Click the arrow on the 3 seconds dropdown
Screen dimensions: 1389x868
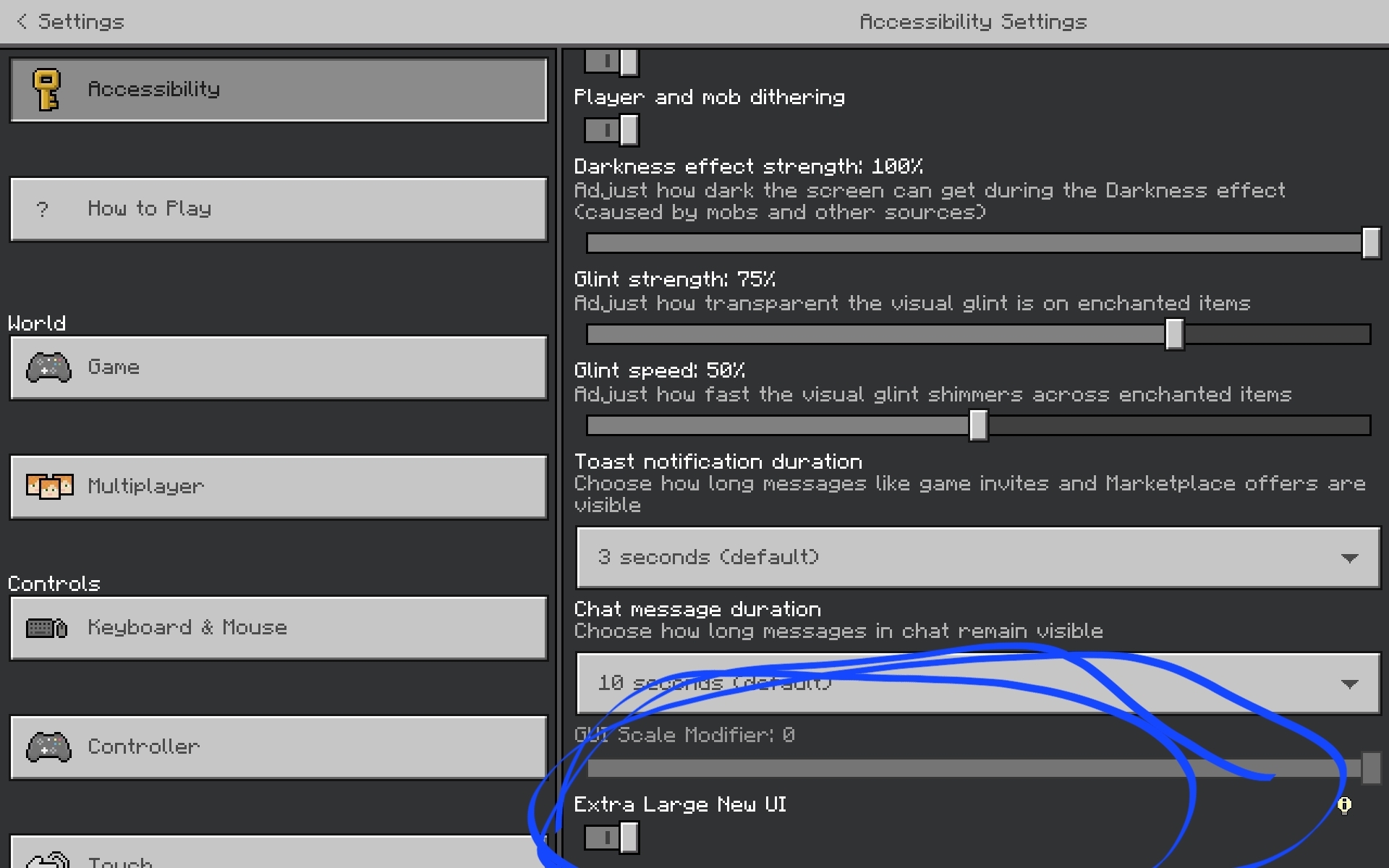click(x=1348, y=558)
